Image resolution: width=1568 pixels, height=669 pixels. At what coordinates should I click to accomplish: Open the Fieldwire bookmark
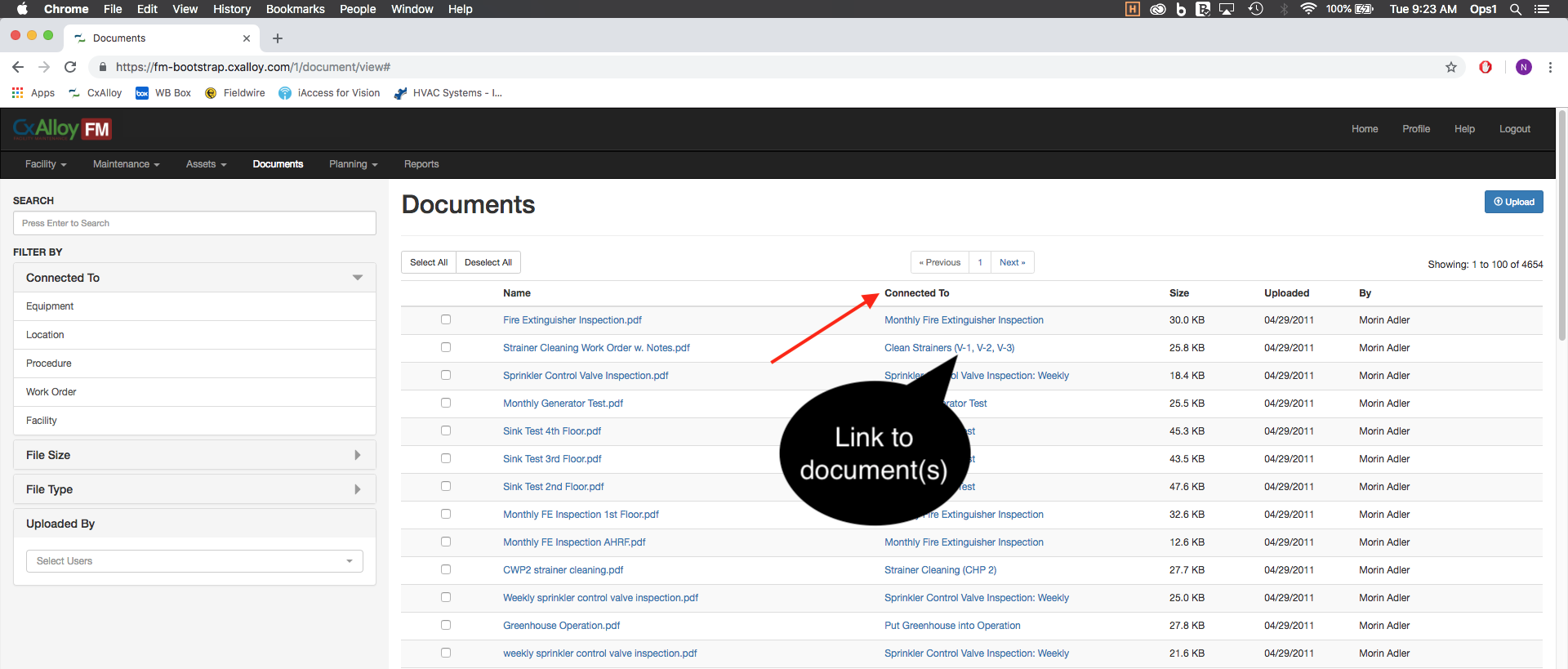235,93
